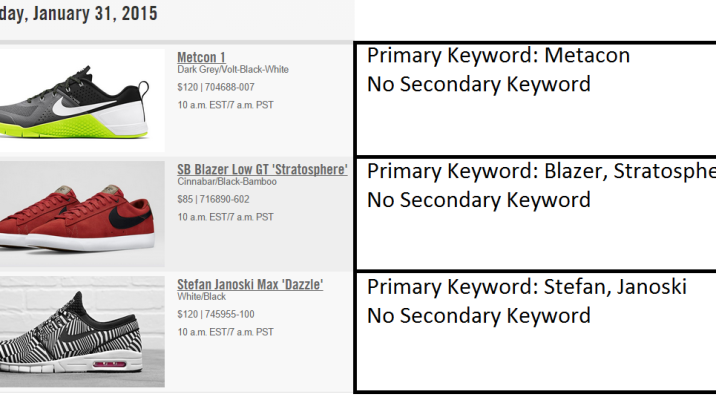Open the Metcon 1 product link
This screenshot has width=716, height=400.
(x=199, y=56)
